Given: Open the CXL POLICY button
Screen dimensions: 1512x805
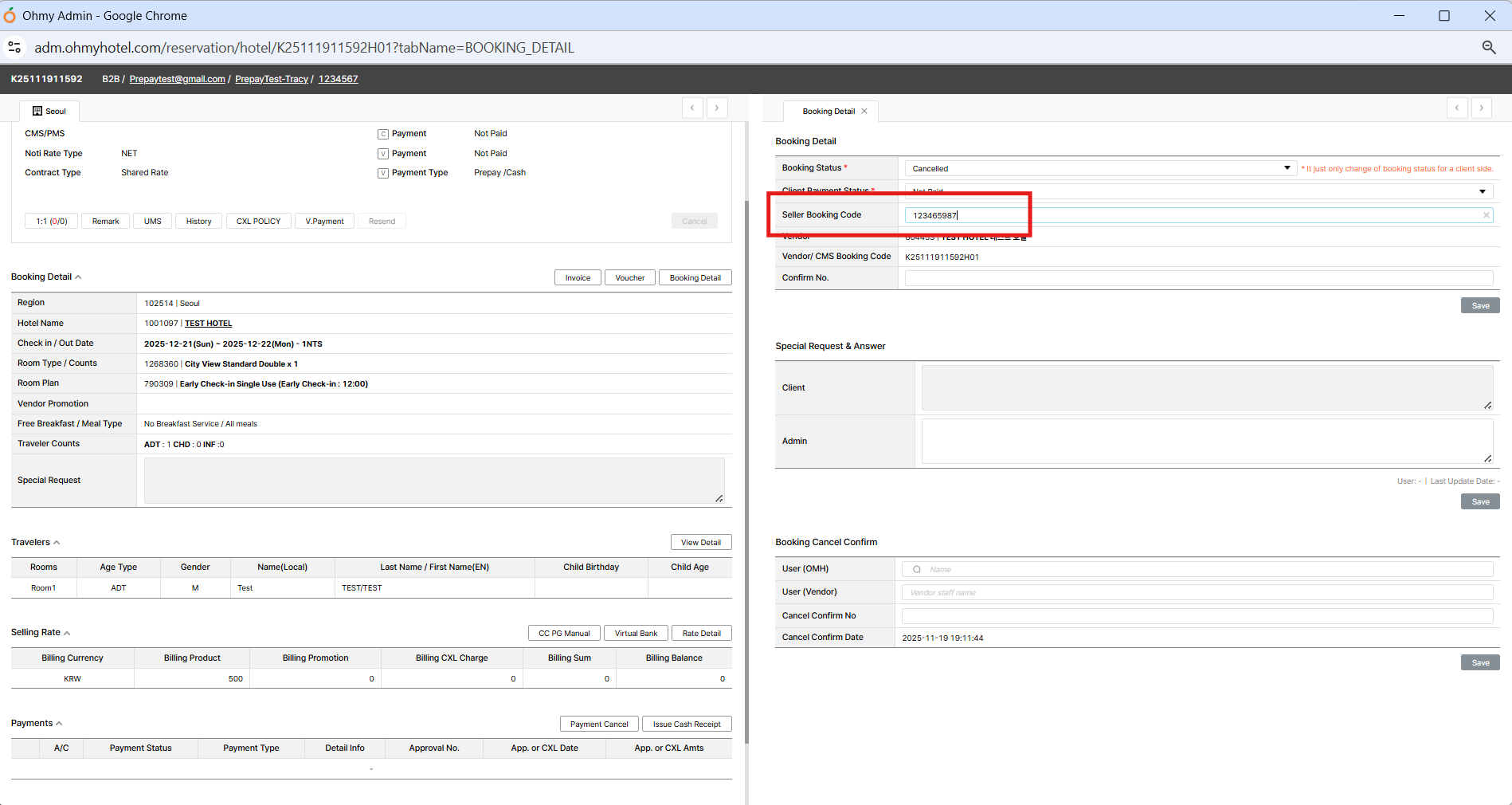Looking at the screenshot, I should coord(258,222).
